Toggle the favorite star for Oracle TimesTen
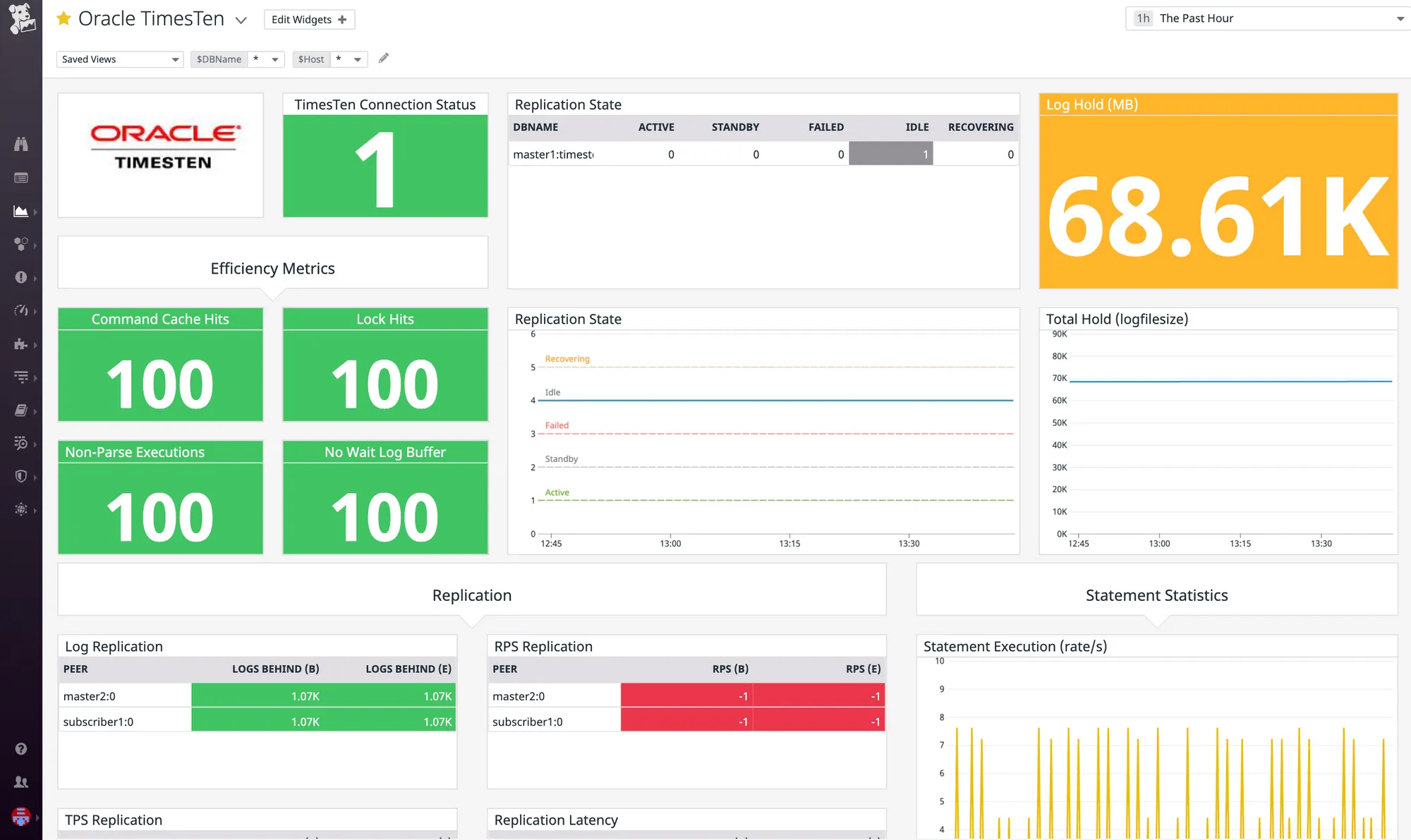1411x840 pixels. point(64,18)
